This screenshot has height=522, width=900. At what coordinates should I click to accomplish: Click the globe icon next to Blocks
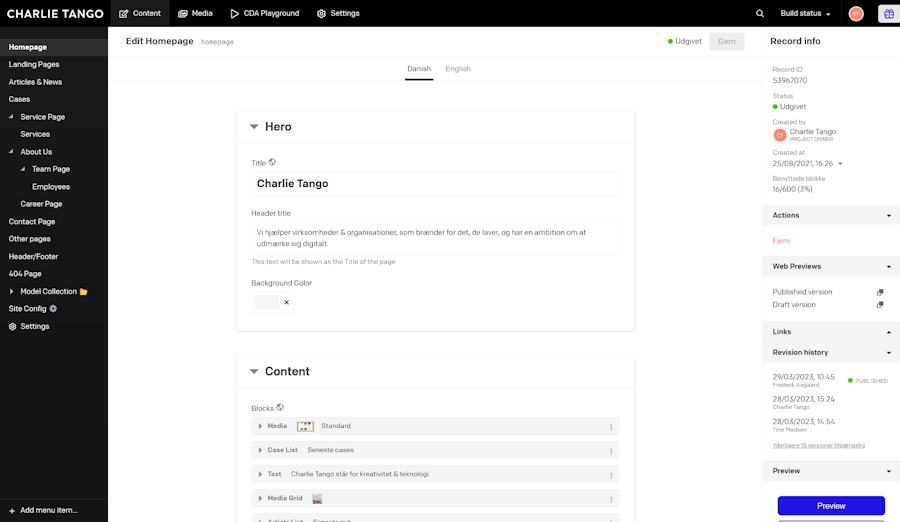tap(280, 408)
